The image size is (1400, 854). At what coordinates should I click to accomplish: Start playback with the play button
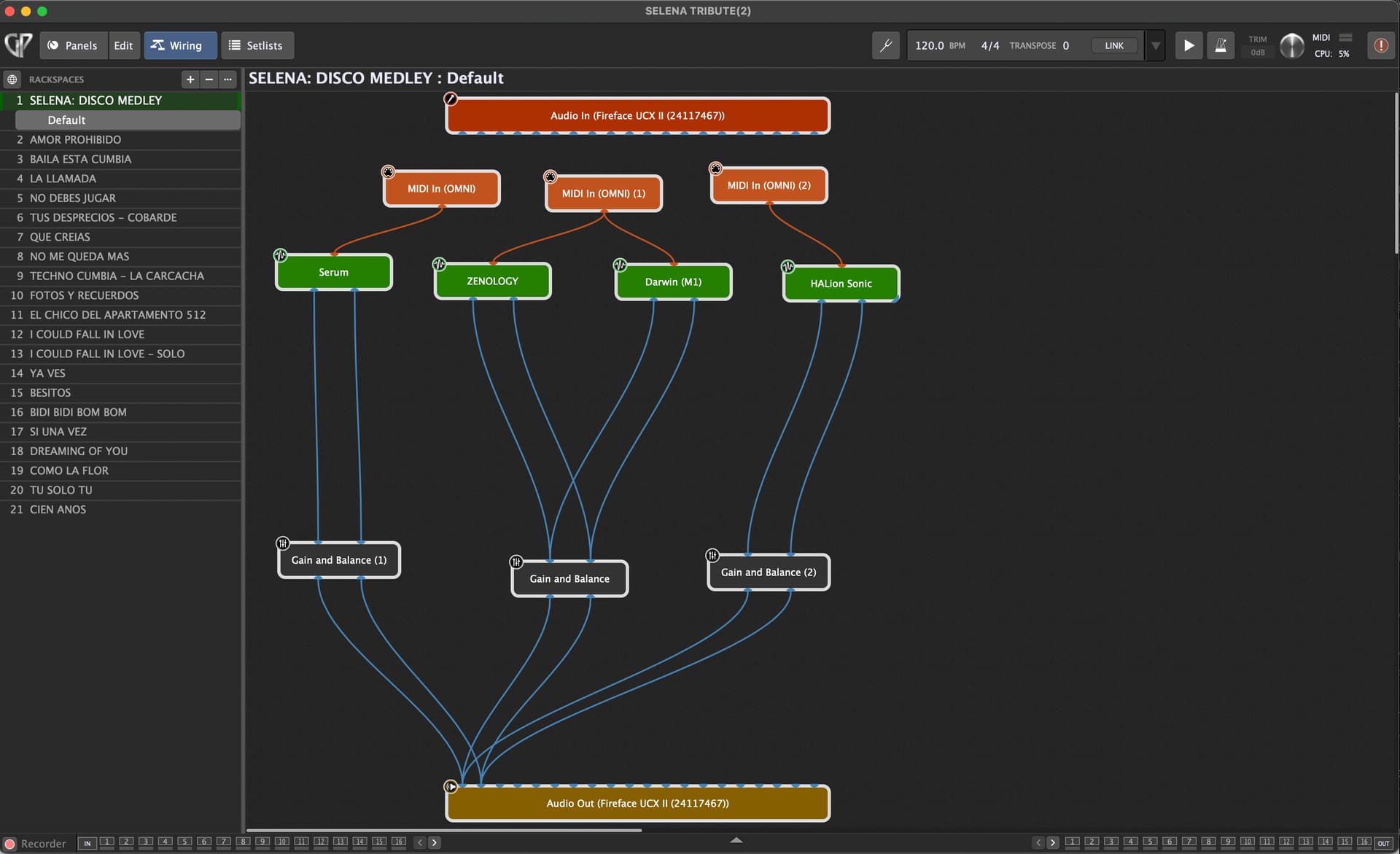(1189, 45)
